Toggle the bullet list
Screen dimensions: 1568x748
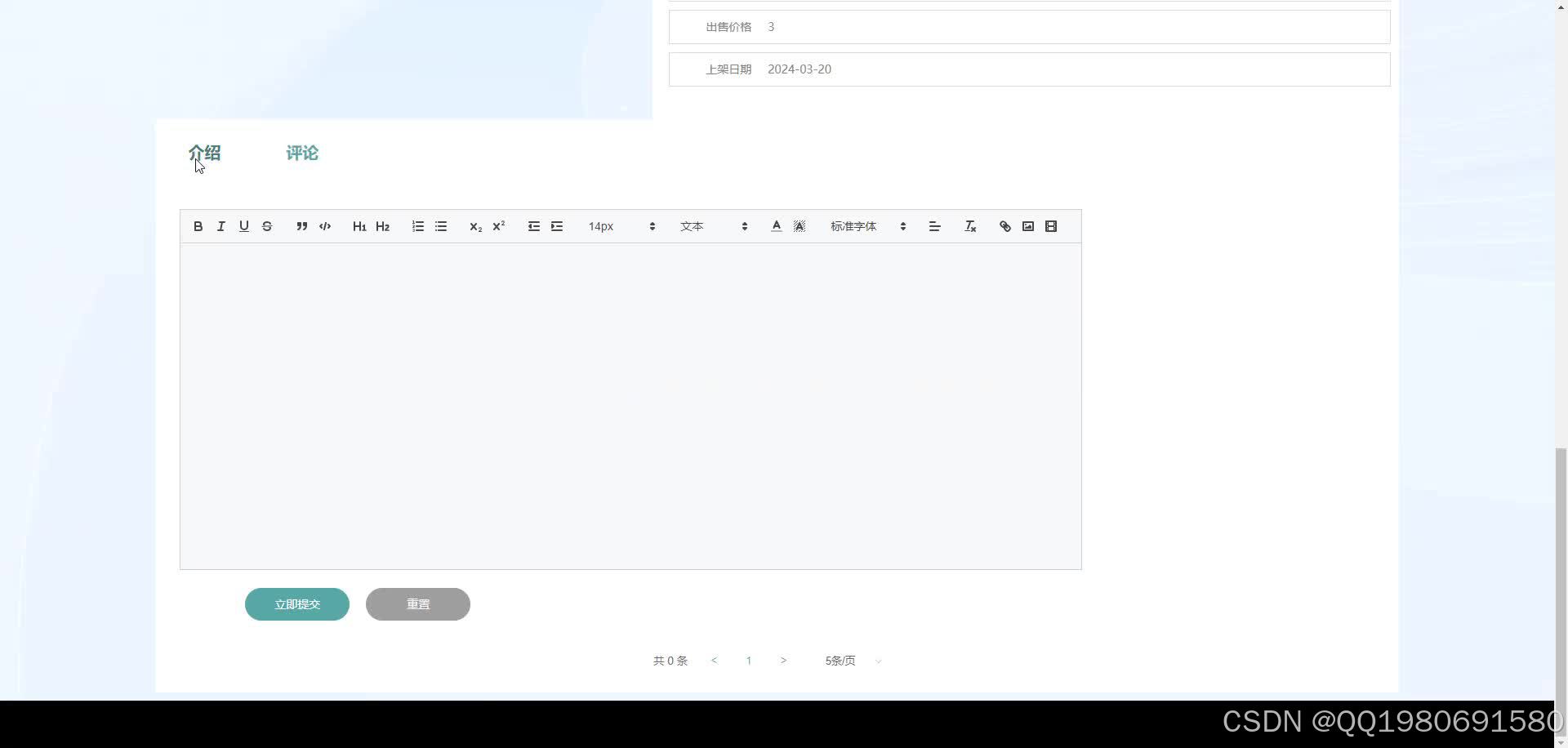click(441, 226)
